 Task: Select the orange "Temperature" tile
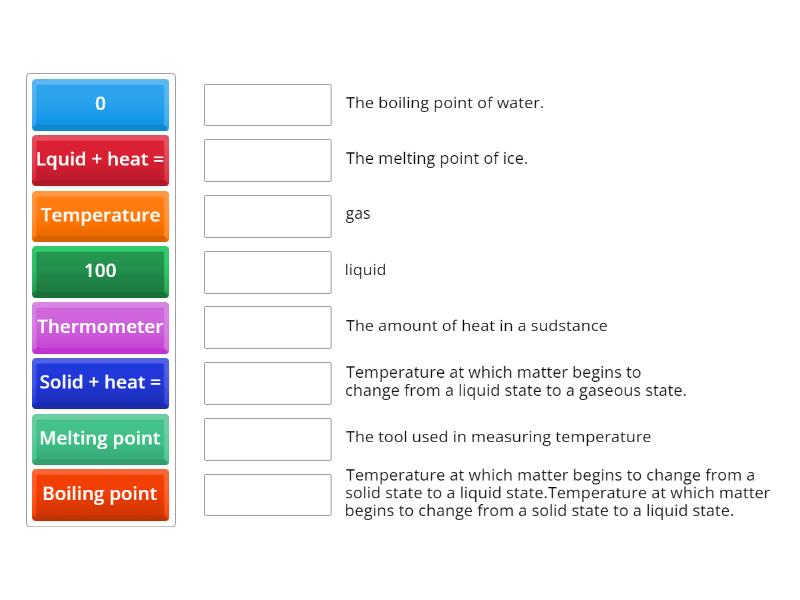point(100,216)
